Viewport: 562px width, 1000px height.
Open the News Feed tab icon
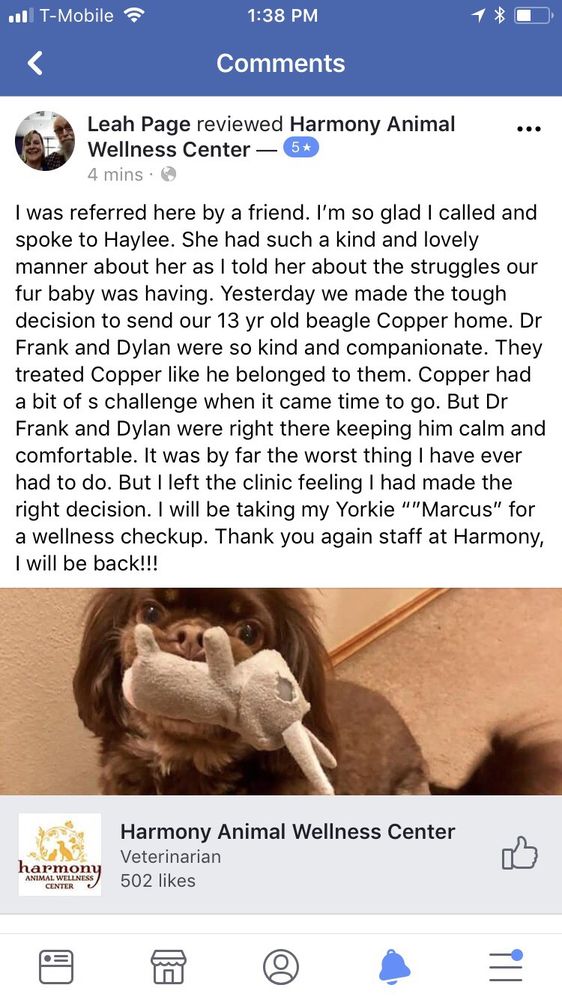click(56, 966)
